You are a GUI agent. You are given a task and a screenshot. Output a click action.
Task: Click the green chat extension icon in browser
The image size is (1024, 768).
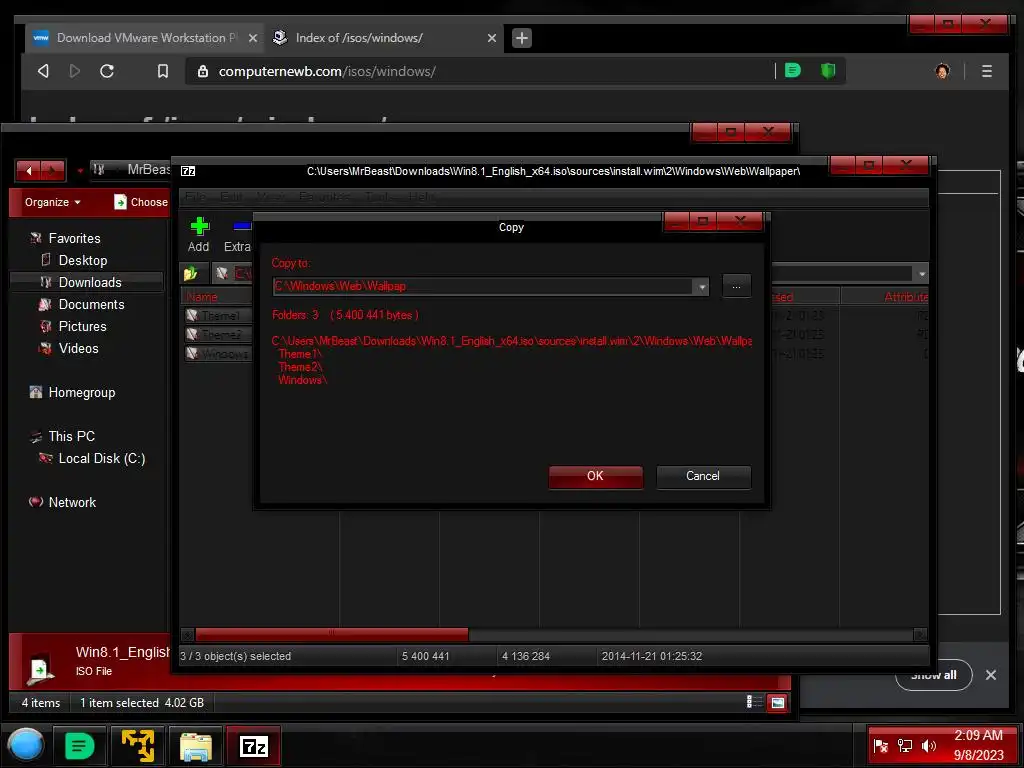793,71
